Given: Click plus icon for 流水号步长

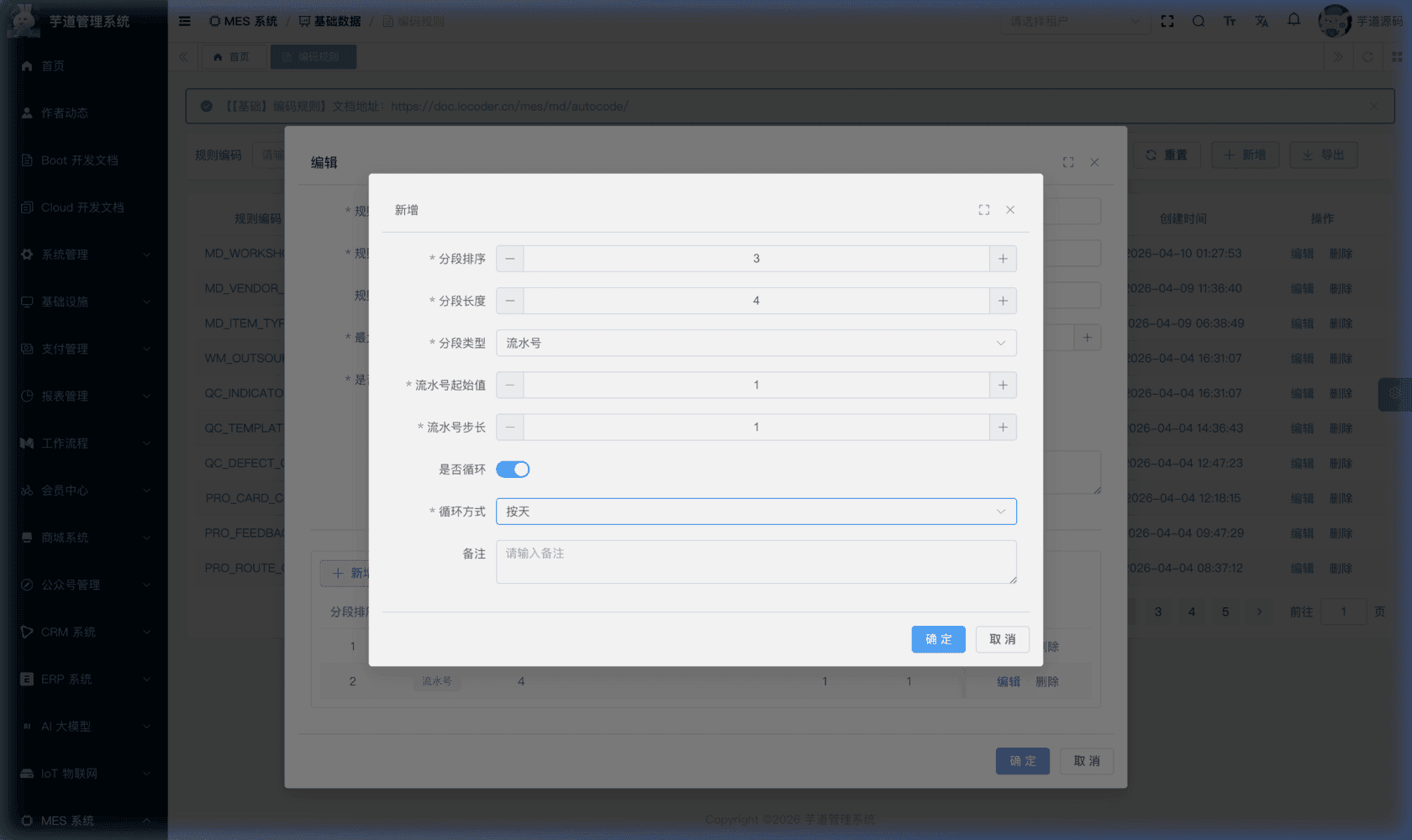Looking at the screenshot, I should click(x=1003, y=428).
